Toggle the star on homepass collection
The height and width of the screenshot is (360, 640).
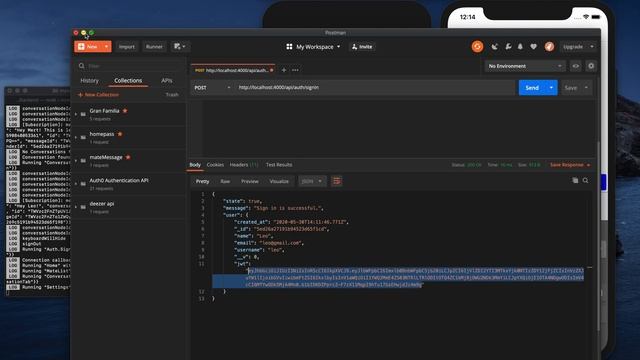click(x=120, y=134)
